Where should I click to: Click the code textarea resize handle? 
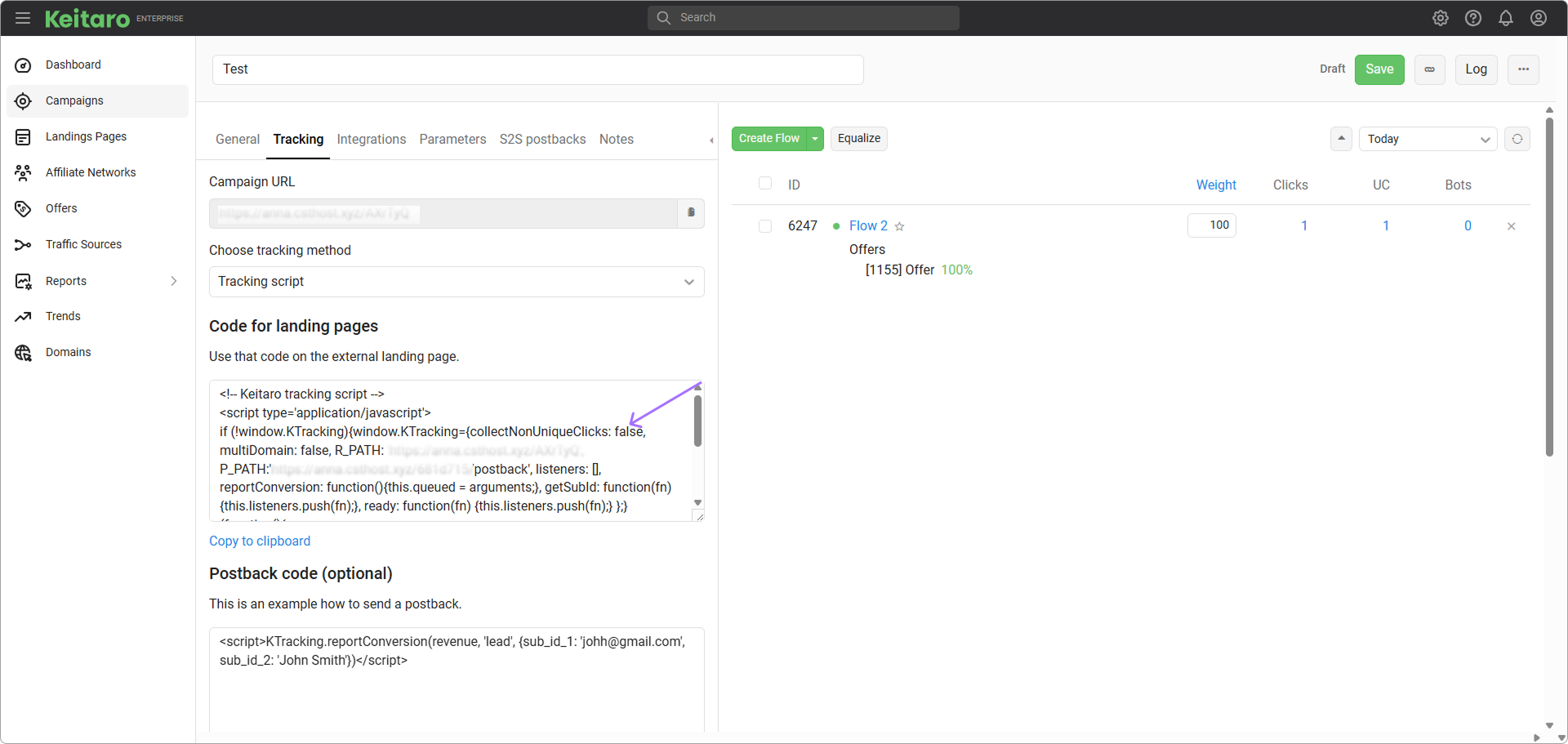(x=698, y=515)
